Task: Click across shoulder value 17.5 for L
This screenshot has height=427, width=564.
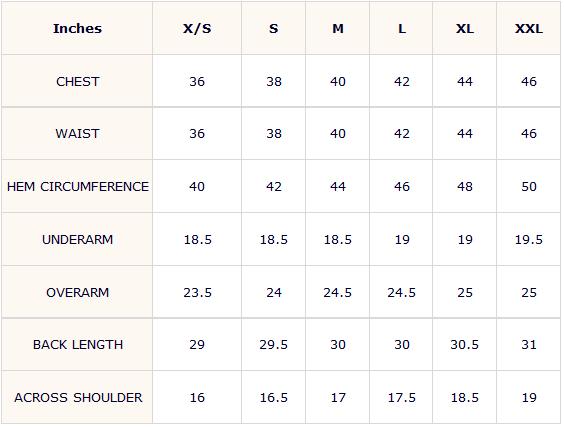Action: [401, 398]
